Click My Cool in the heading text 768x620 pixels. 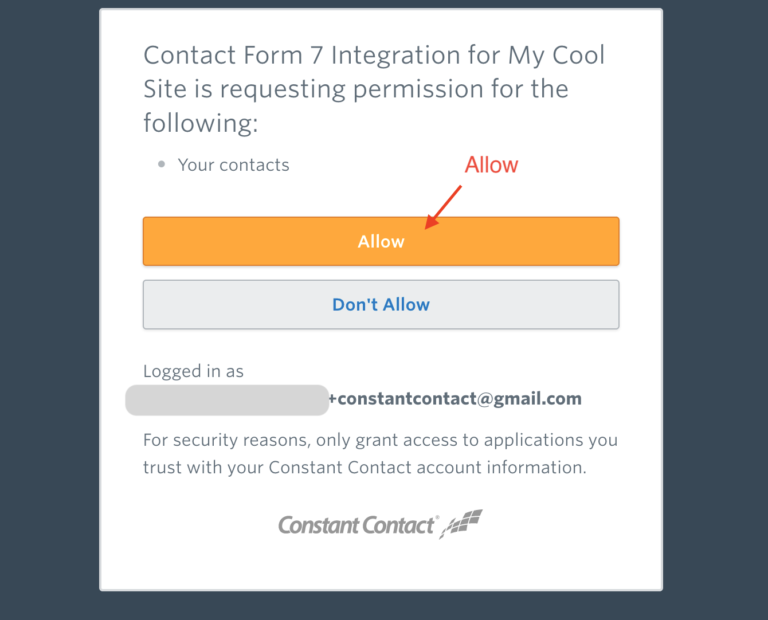(556, 55)
